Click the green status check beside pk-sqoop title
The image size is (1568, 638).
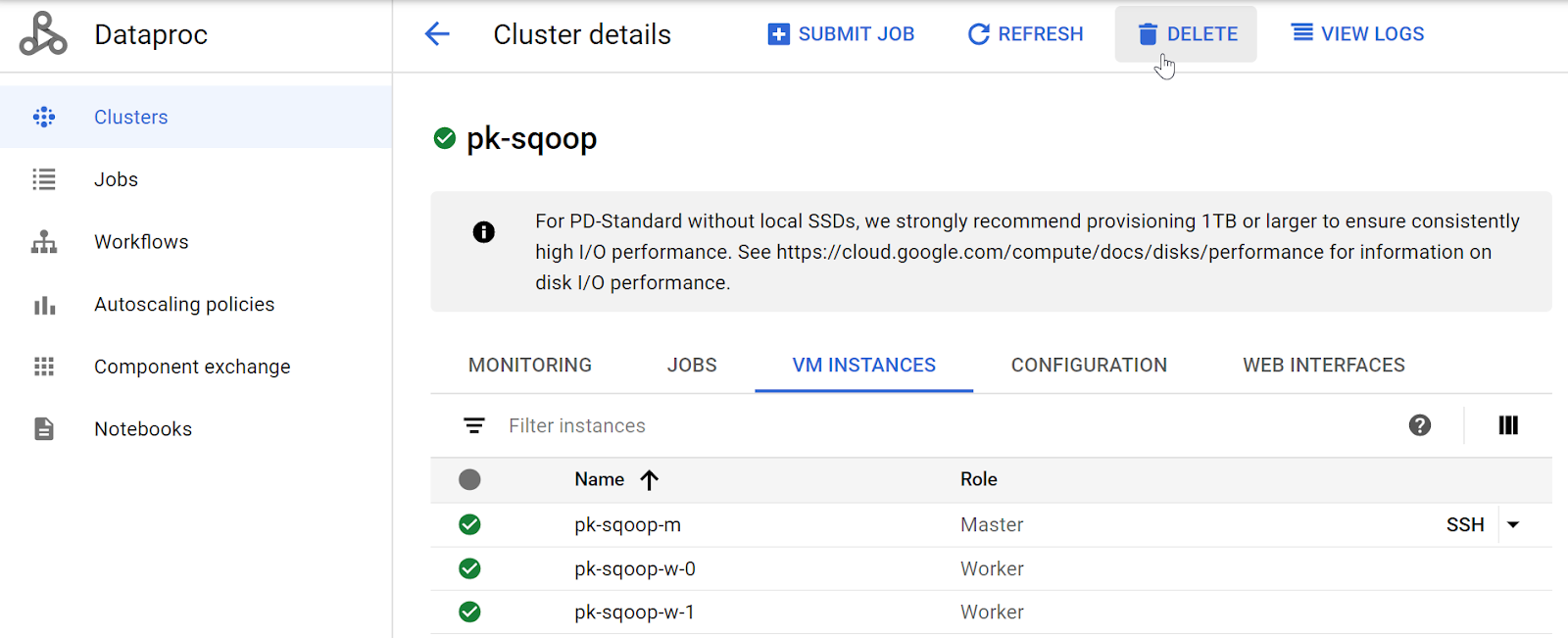point(445,138)
